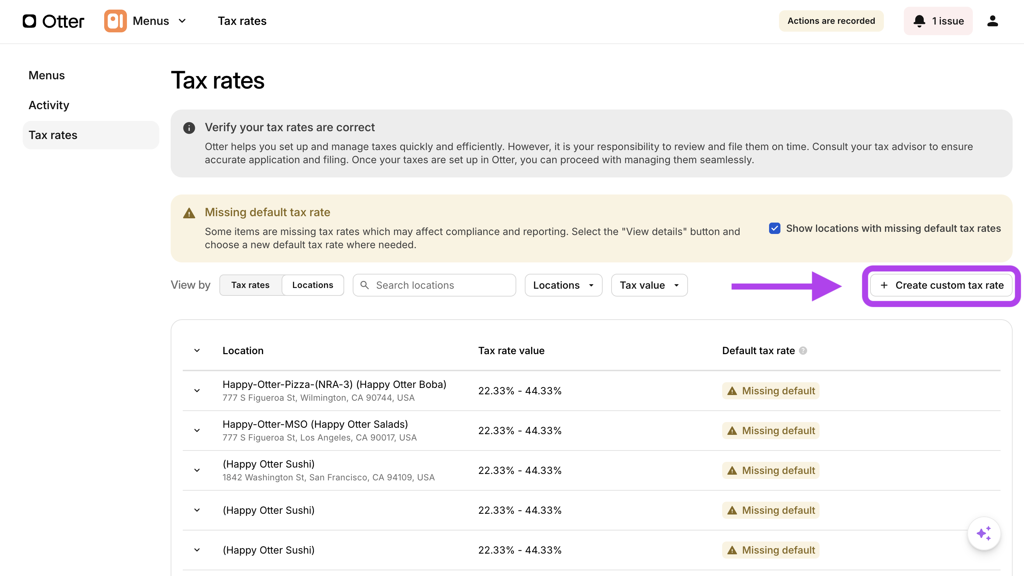Click Create custom tax rate button

(x=940, y=285)
